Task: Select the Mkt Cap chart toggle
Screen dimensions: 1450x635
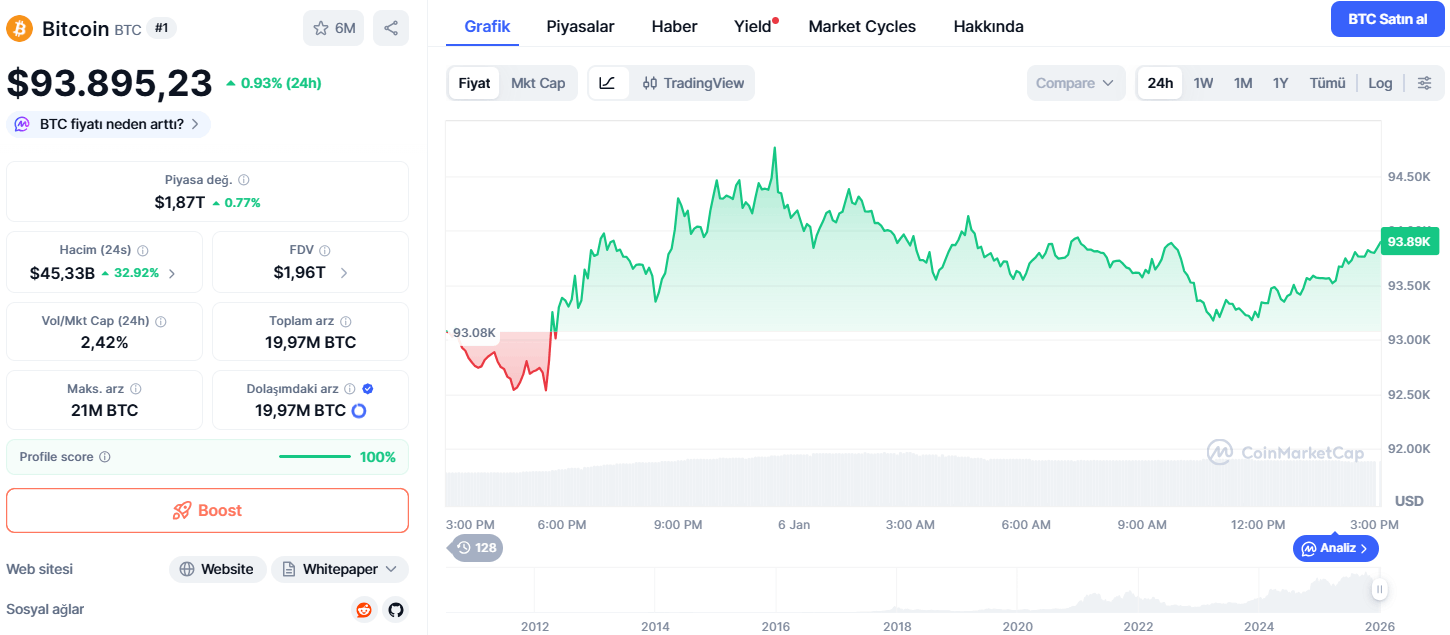Action: (538, 83)
